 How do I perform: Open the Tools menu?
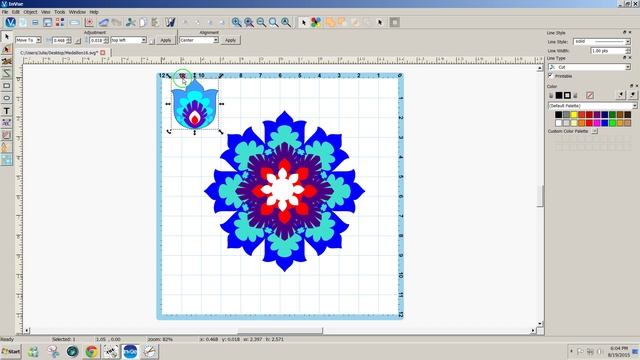[60, 12]
